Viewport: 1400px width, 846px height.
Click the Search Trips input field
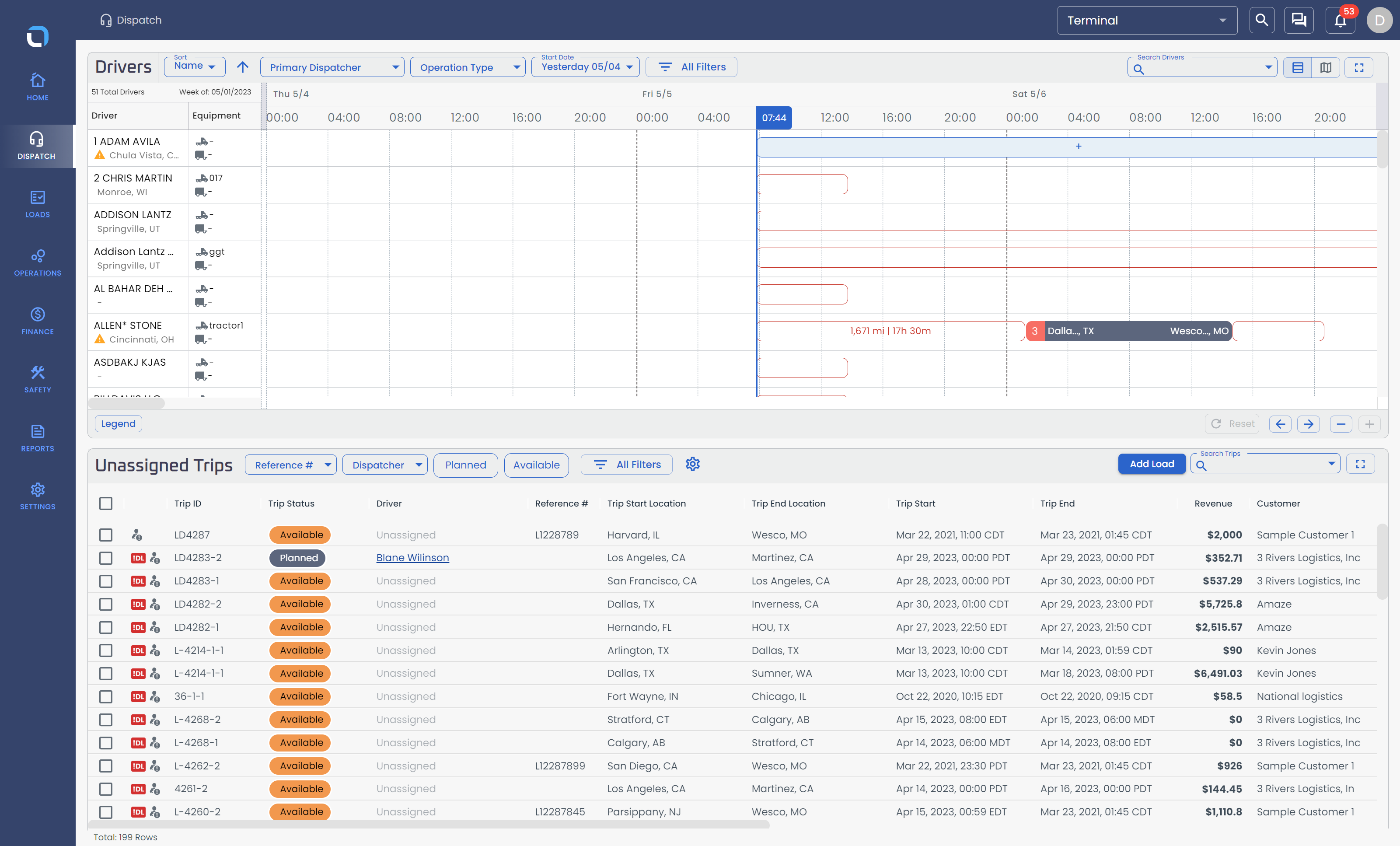coord(1265,464)
